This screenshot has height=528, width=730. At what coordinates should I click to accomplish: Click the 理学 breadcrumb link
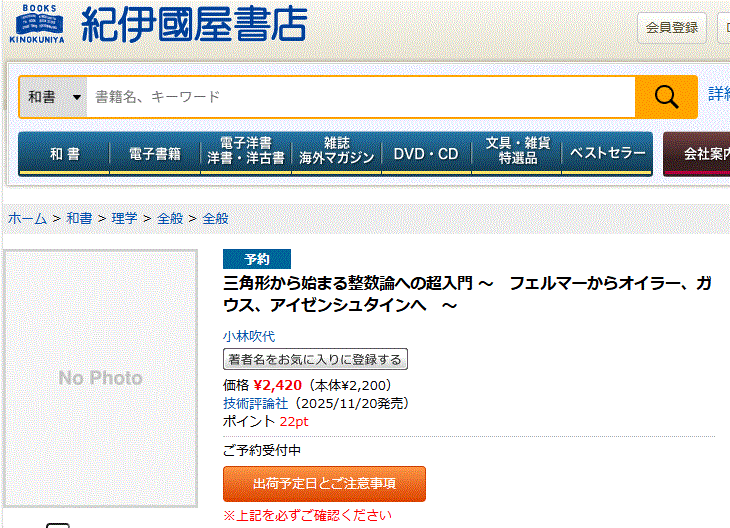pos(125,218)
